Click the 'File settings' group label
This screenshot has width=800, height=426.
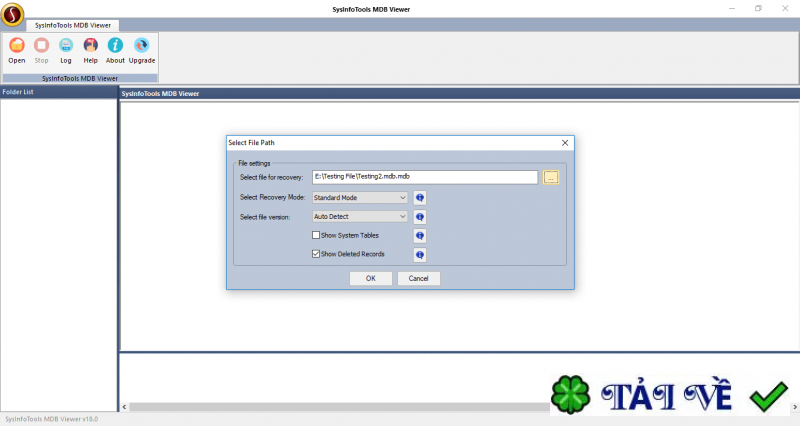pyautogui.click(x=254, y=163)
